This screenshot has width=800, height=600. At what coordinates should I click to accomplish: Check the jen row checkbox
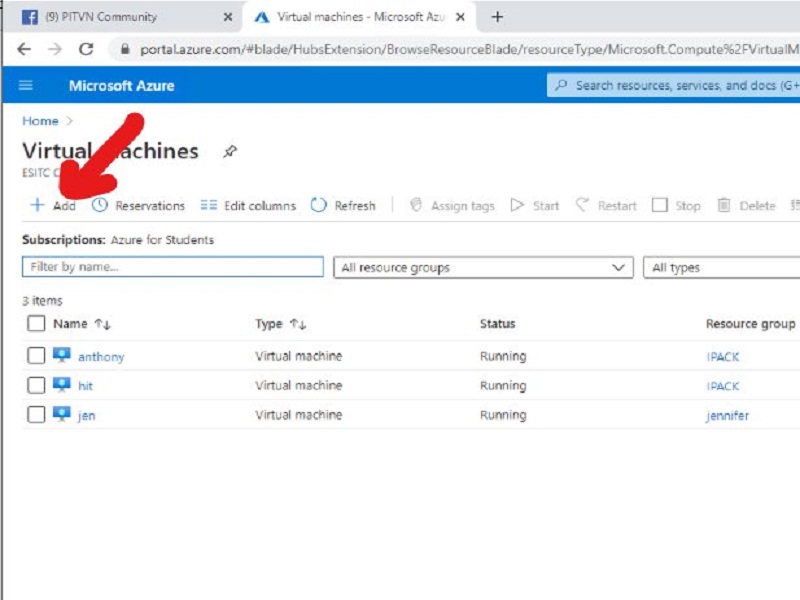pos(36,414)
